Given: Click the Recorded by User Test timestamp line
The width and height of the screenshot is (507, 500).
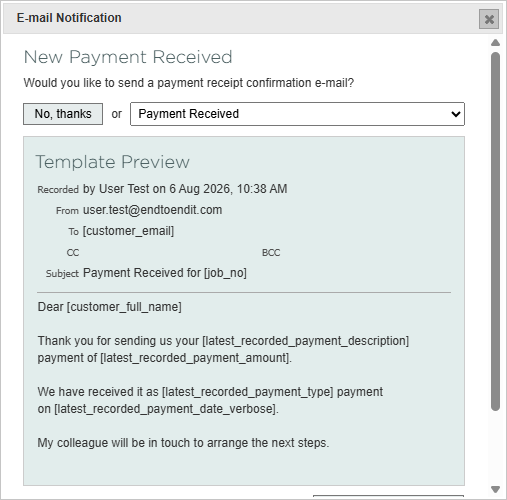Looking at the screenshot, I should (x=162, y=189).
